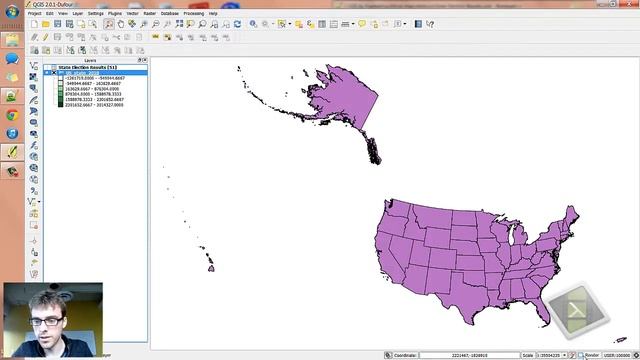Click the Coordinate input field

pos(469,356)
